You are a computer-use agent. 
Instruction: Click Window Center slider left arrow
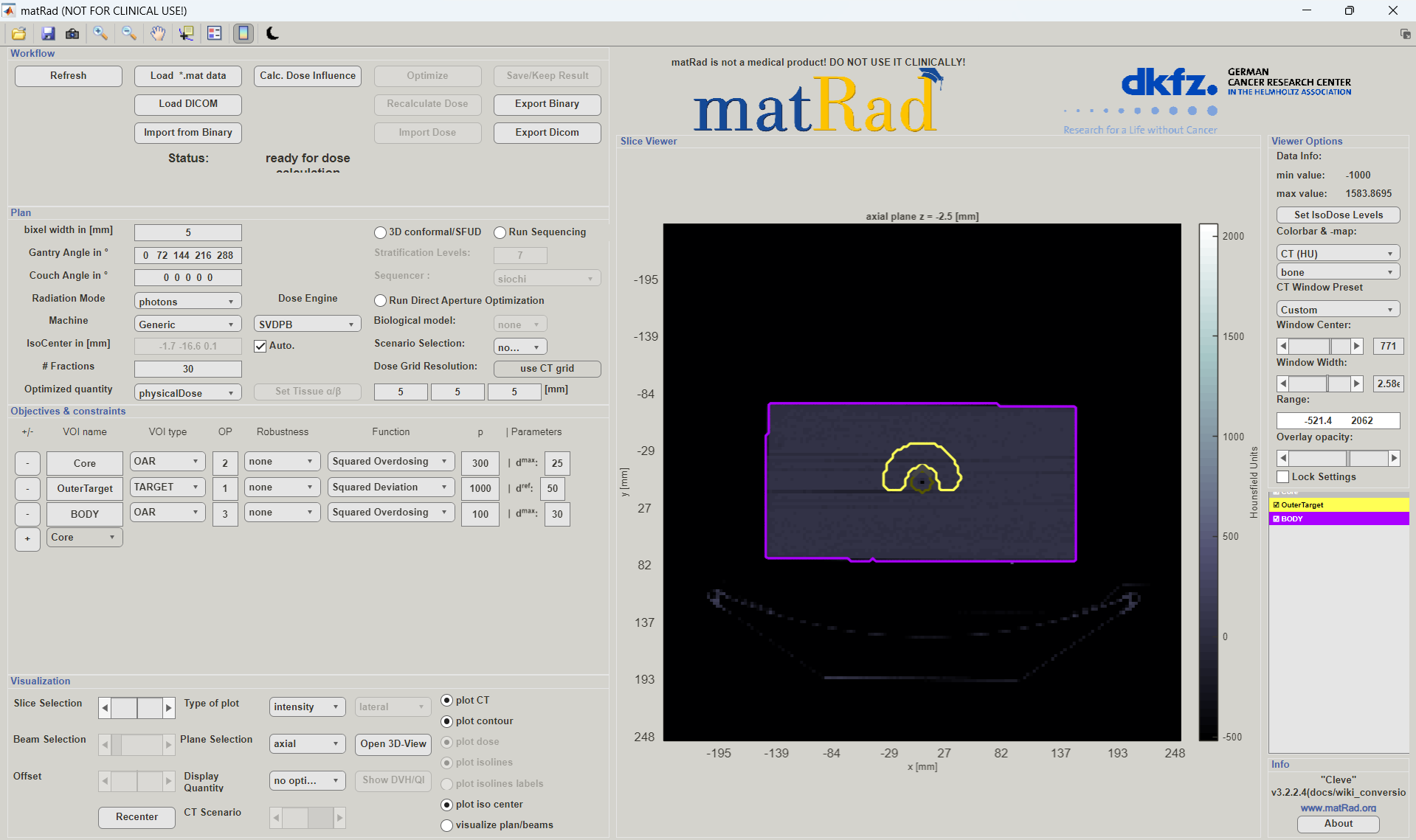pyautogui.click(x=1283, y=346)
